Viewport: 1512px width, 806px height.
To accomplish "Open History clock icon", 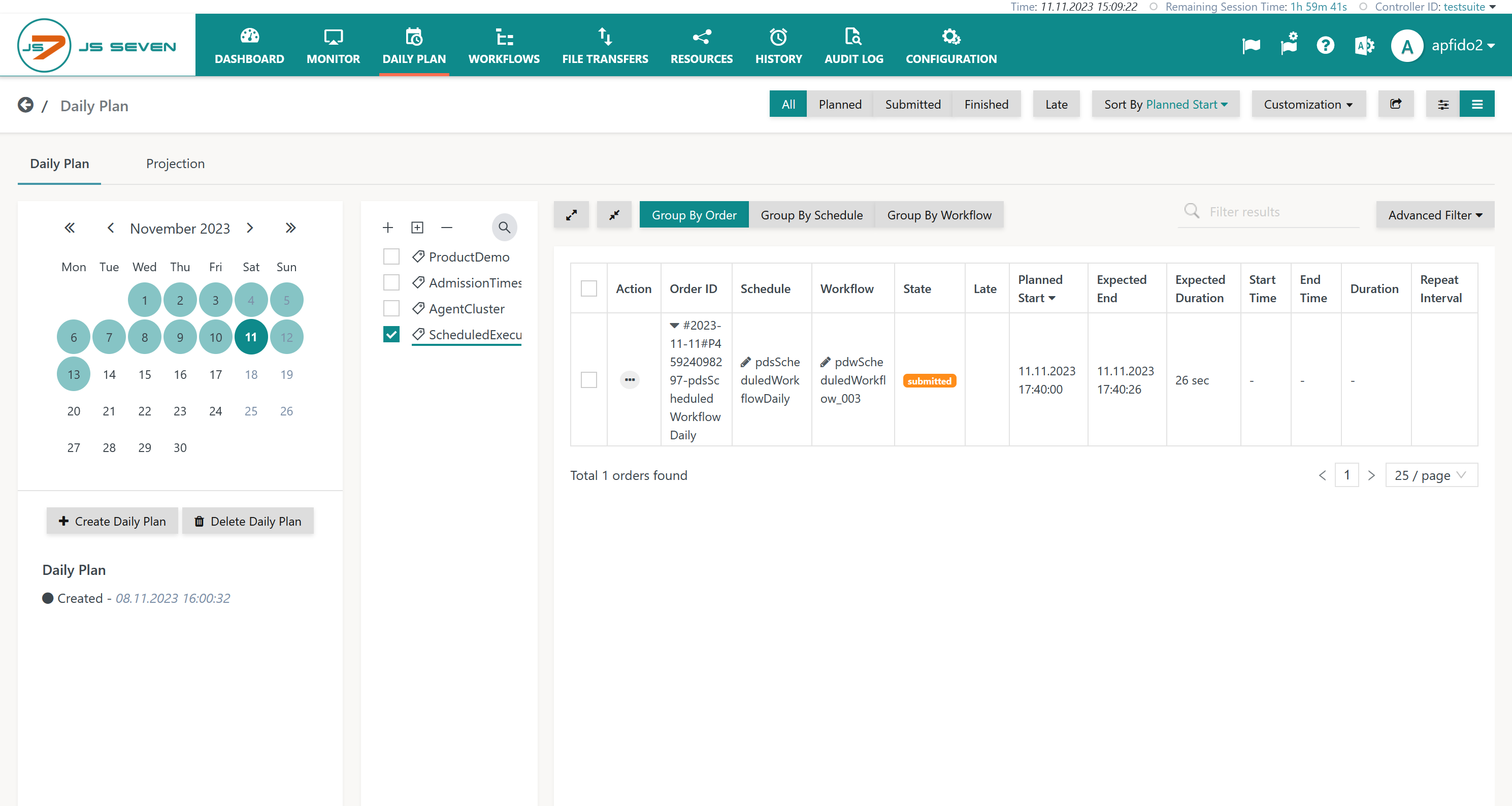I will (778, 37).
